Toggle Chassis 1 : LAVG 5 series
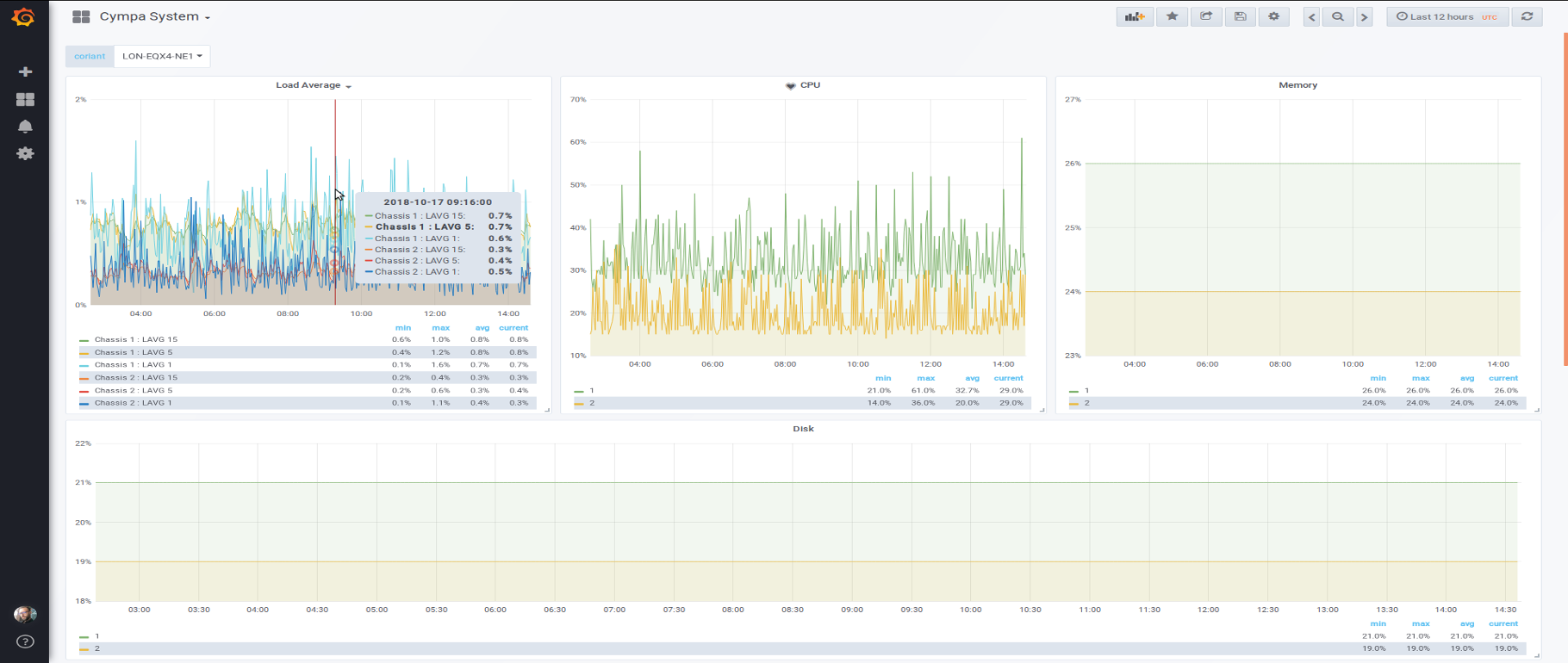Image resolution: width=1568 pixels, height=663 pixels. point(133,352)
